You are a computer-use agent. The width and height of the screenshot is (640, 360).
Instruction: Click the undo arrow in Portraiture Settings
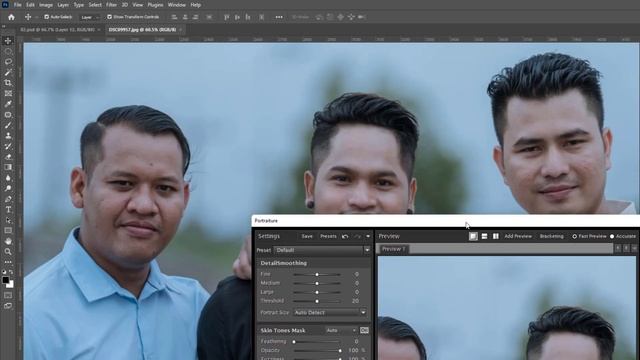tap(345, 236)
